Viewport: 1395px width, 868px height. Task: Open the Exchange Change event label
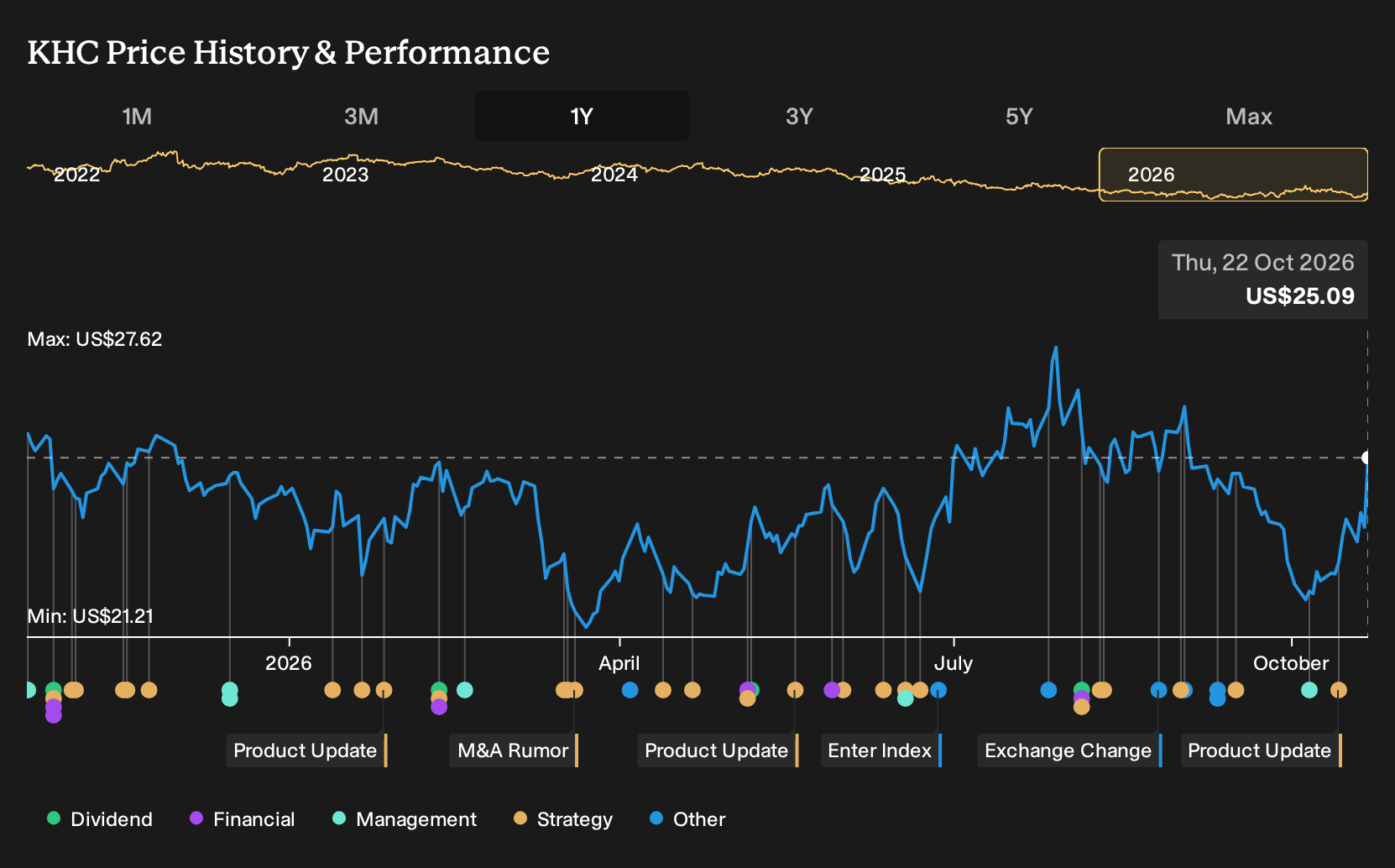1068,750
